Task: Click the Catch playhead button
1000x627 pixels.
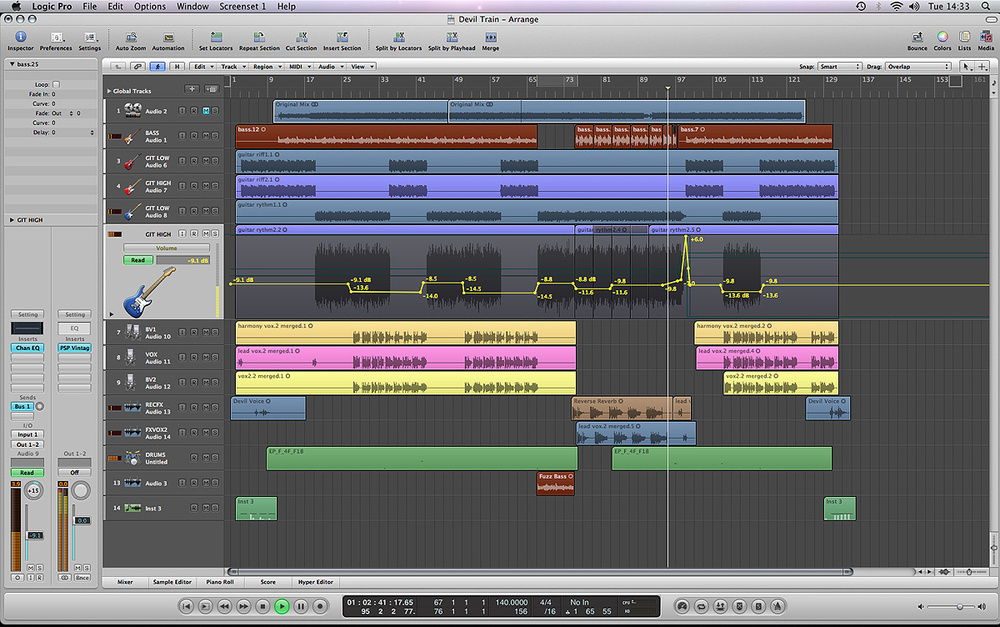Action: pyautogui.click(x=158, y=66)
